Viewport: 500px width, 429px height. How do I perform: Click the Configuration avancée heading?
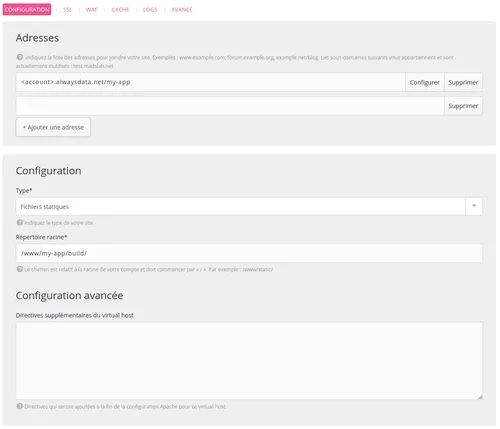[x=69, y=296]
